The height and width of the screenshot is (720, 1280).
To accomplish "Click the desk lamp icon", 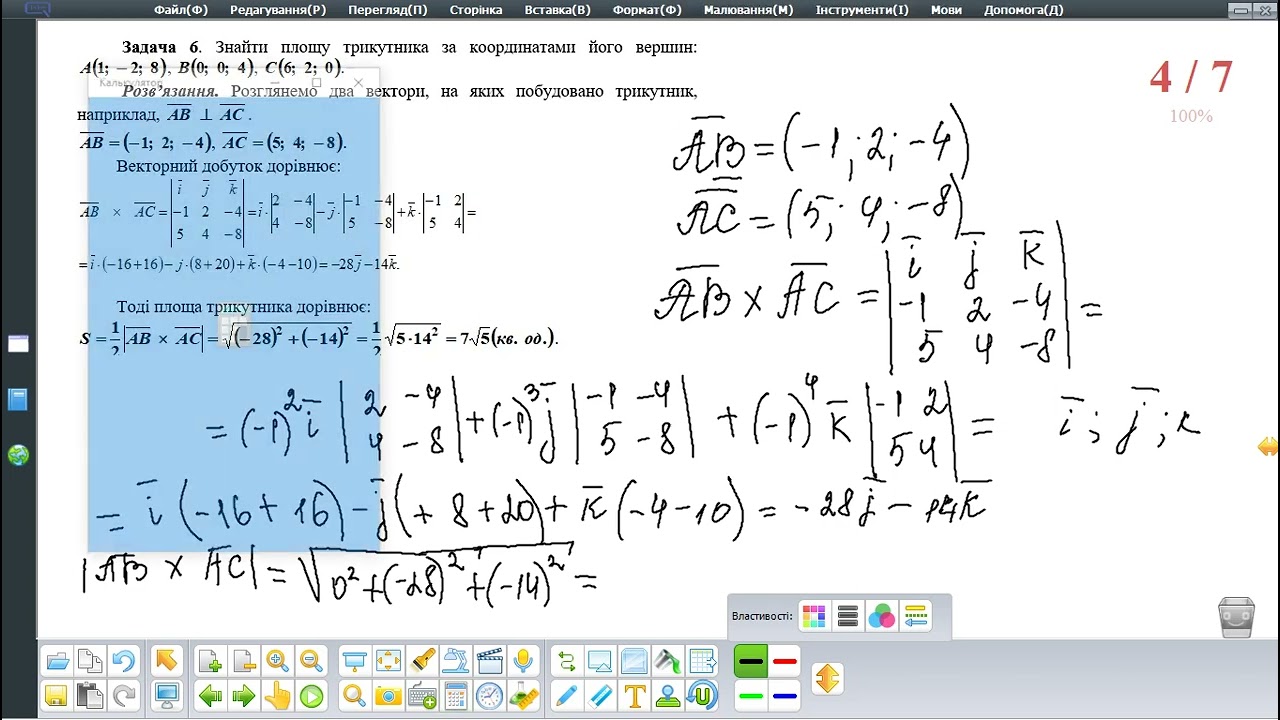I will [x=455, y=661].
